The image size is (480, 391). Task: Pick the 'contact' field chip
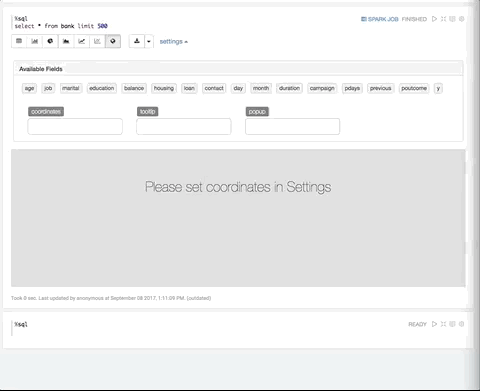coord(214,88)
